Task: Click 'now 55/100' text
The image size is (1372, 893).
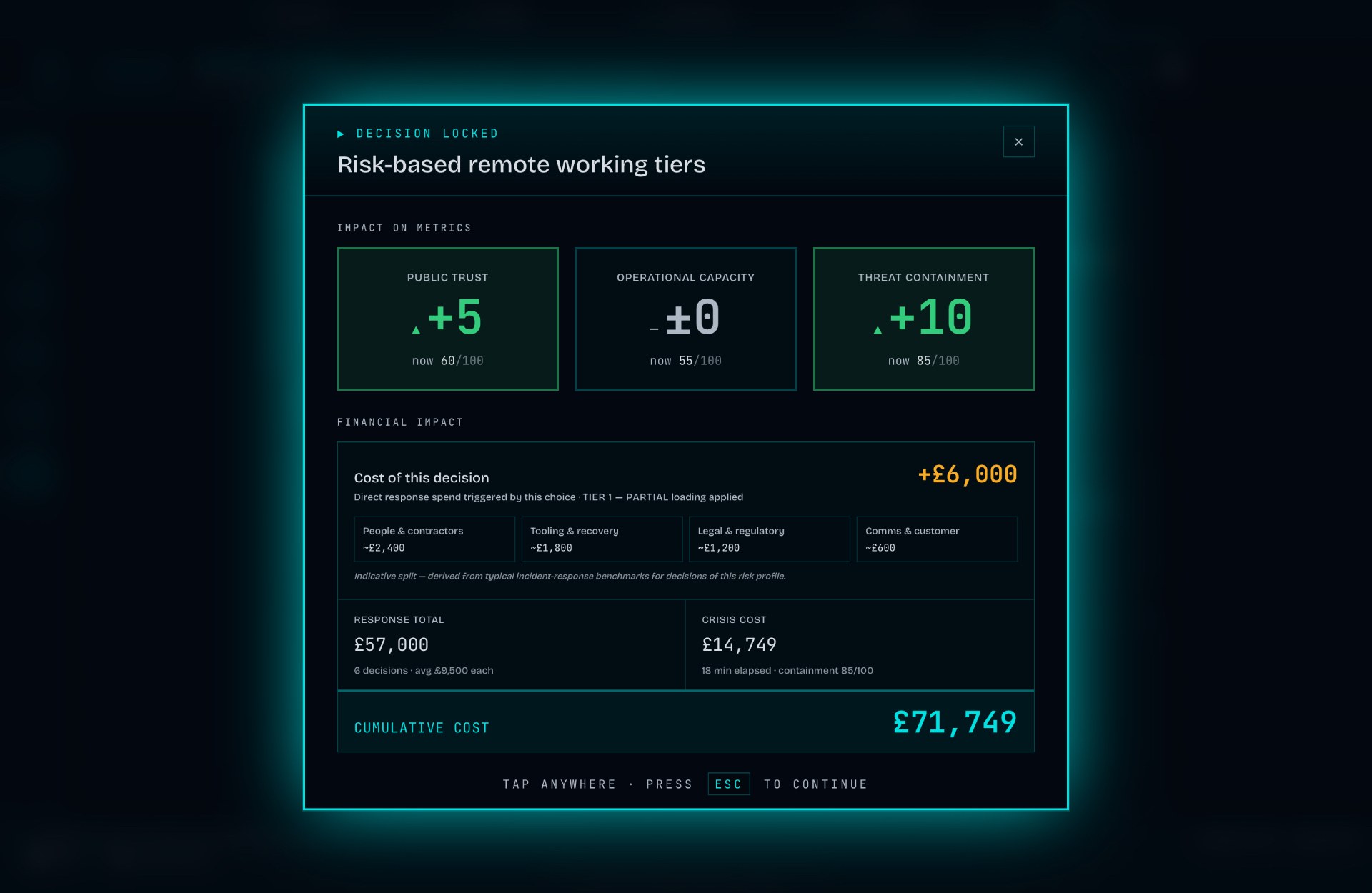Action: pos(685,361)
